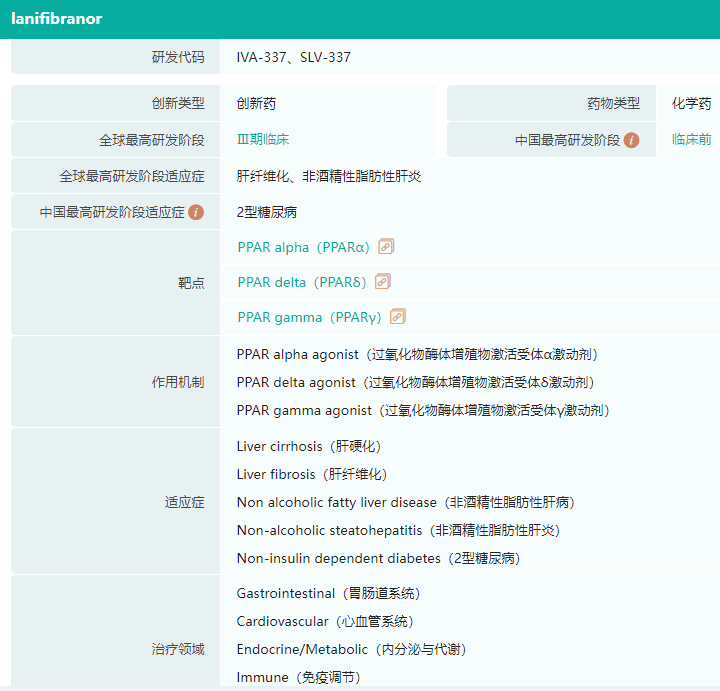The height and width of the screenshot is (691, 720).
Task: Click info icon next to 中国最高研发阶段
Action: pyautogui.click(x=631, y=140)
